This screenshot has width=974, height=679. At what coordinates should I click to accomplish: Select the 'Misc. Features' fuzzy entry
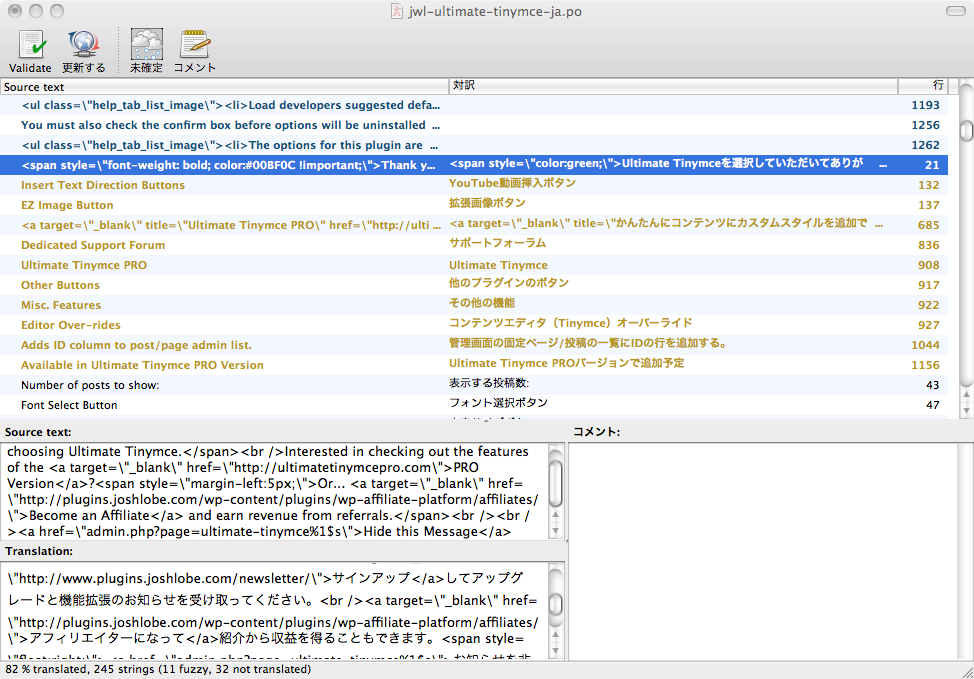pyautogui.click(x=61, y=305)
